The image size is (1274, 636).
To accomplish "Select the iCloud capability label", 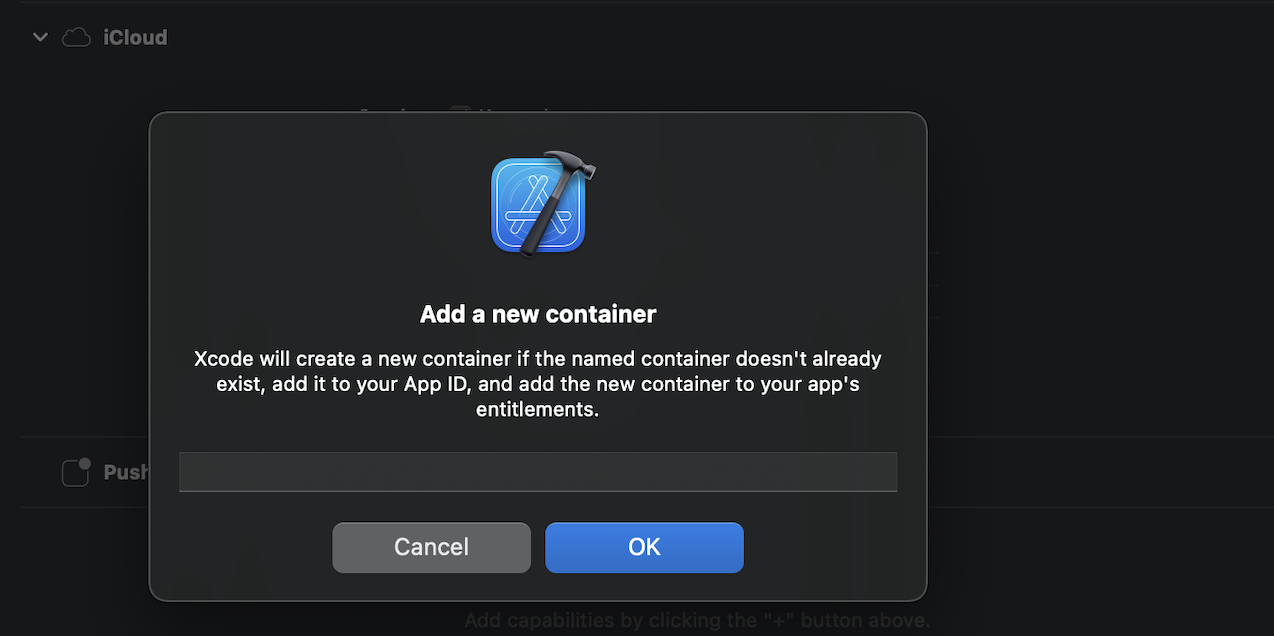I will click(135, 37).
